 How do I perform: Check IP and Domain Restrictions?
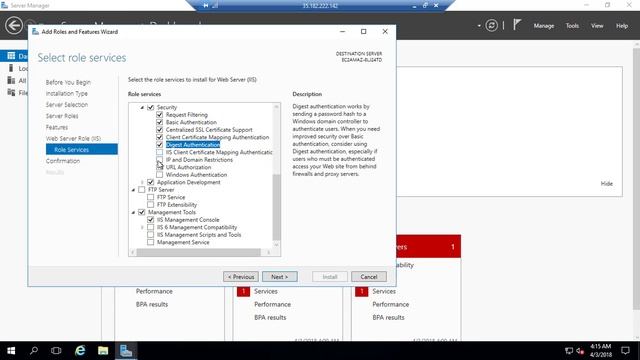[160, 160]
